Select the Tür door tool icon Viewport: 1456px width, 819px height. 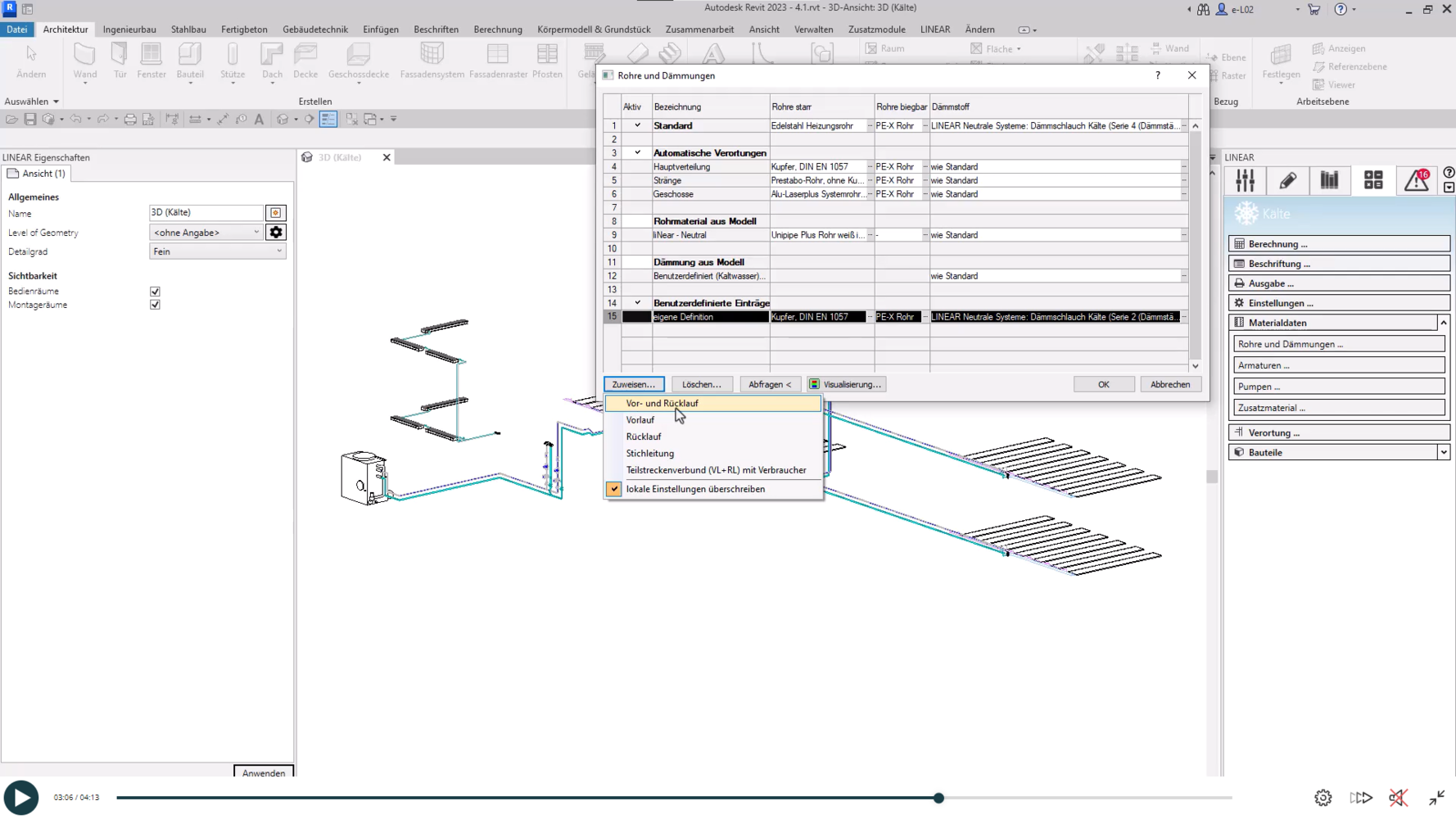120,56
